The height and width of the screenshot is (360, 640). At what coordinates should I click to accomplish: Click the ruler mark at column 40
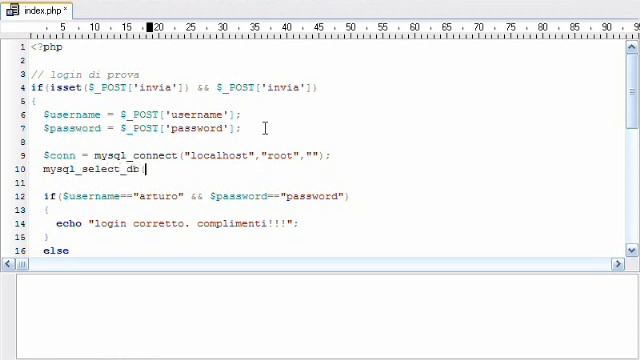[287, 27]
